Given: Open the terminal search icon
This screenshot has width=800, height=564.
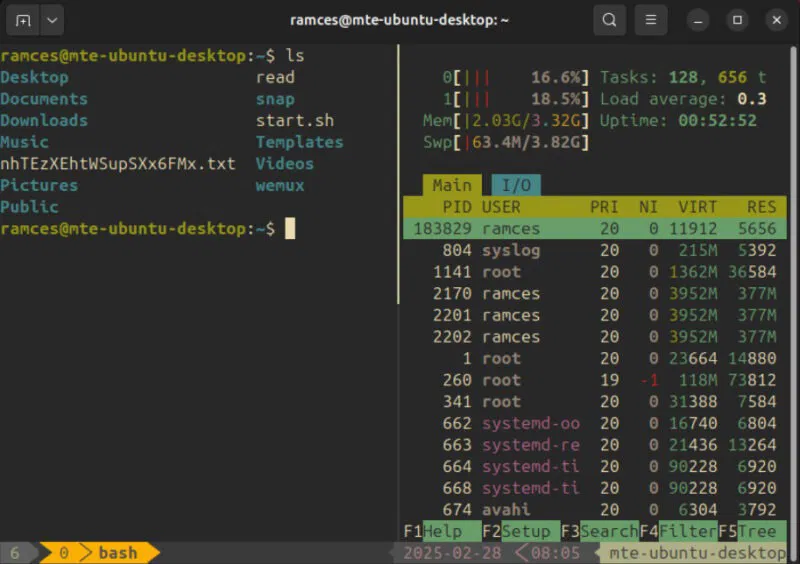Looking at the screenshot, I should click(609, 19).
